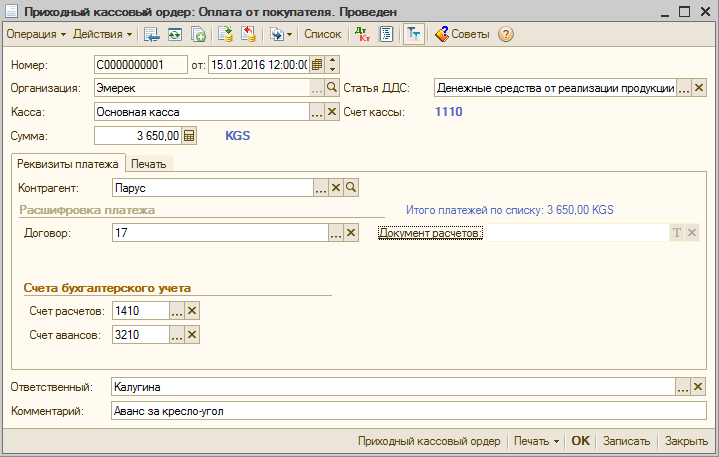Viewport: 719px width, 457px height.
Task: Open the Операция dropdown menu
Action: click(x=36, y=34)
